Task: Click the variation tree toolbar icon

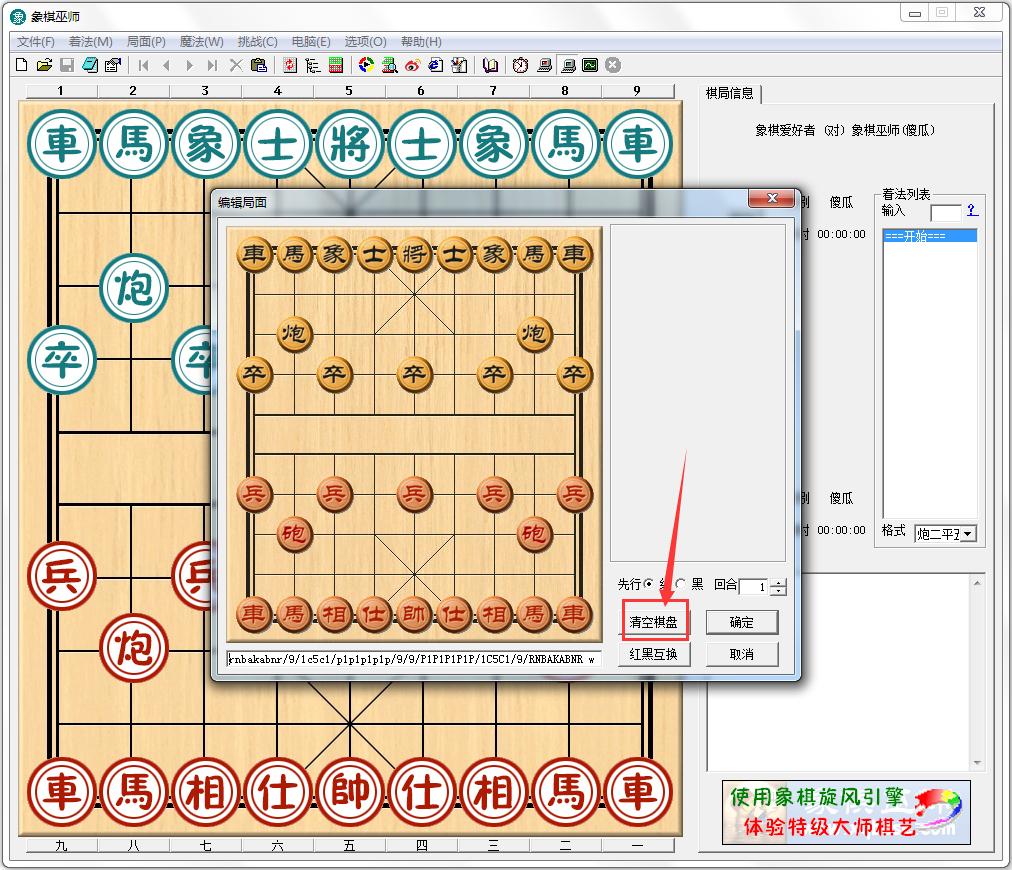Action: 313,65
